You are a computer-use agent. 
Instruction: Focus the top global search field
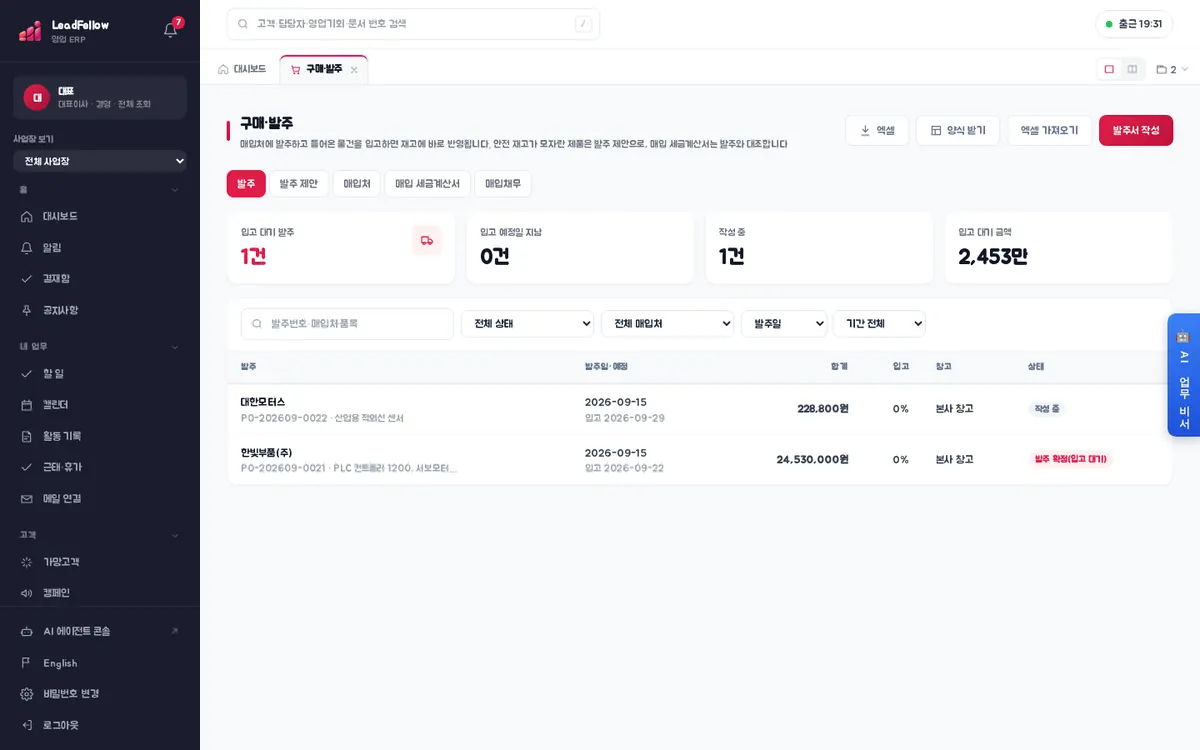pyautogui.click(x=413, y=24)
